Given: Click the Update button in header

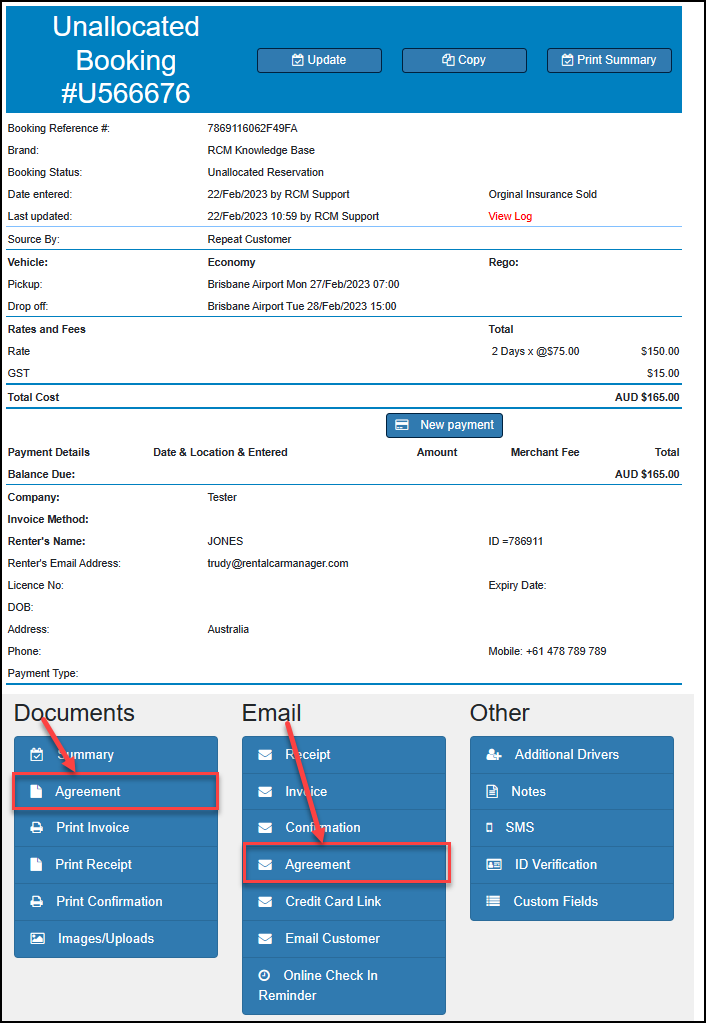Looking at the screenshot, I should click(319, 60).
